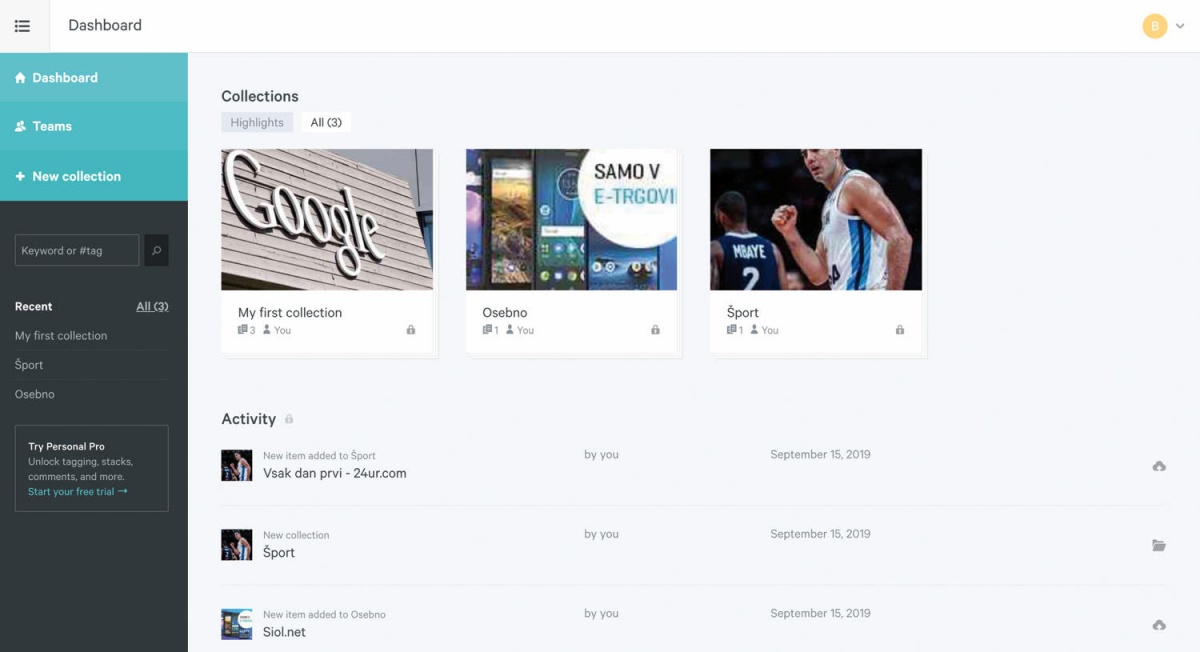Click "New item added to Osebno" label
This screenshot has width=1200, height=652.
coord(324,615)
